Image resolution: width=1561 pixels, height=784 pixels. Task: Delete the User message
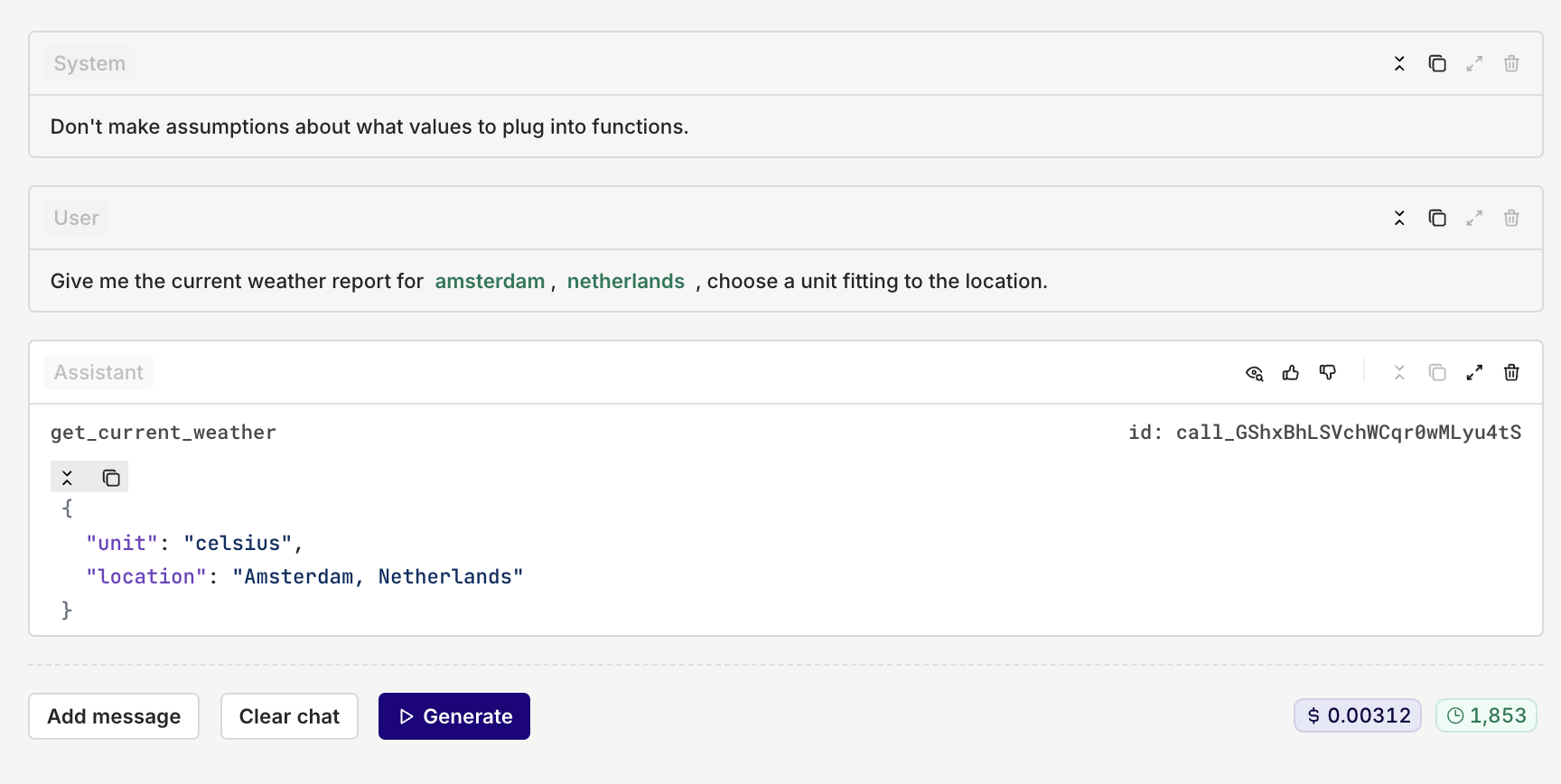[x=1511, y=218]
